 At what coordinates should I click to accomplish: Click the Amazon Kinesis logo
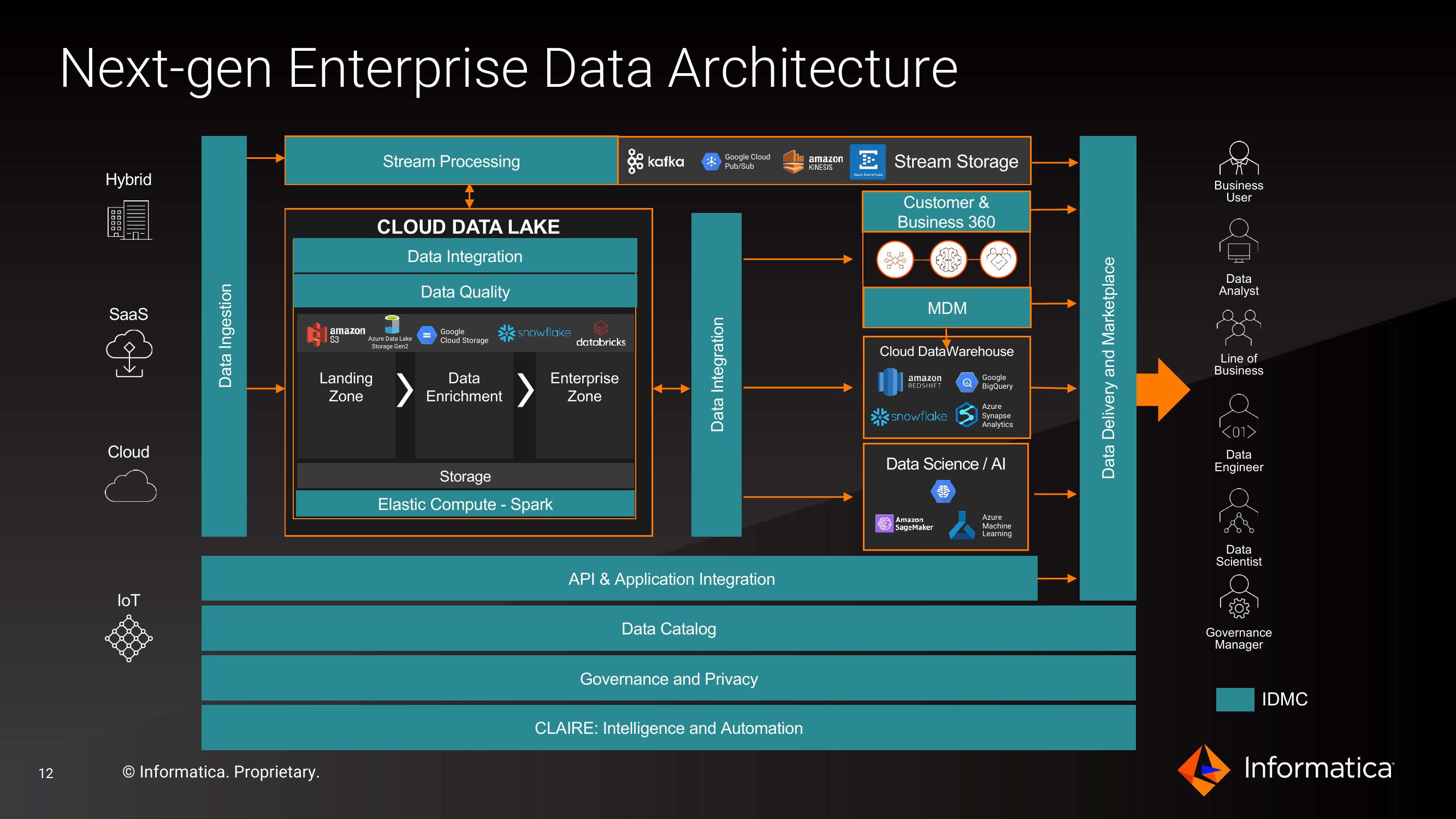tap(813, 162)
